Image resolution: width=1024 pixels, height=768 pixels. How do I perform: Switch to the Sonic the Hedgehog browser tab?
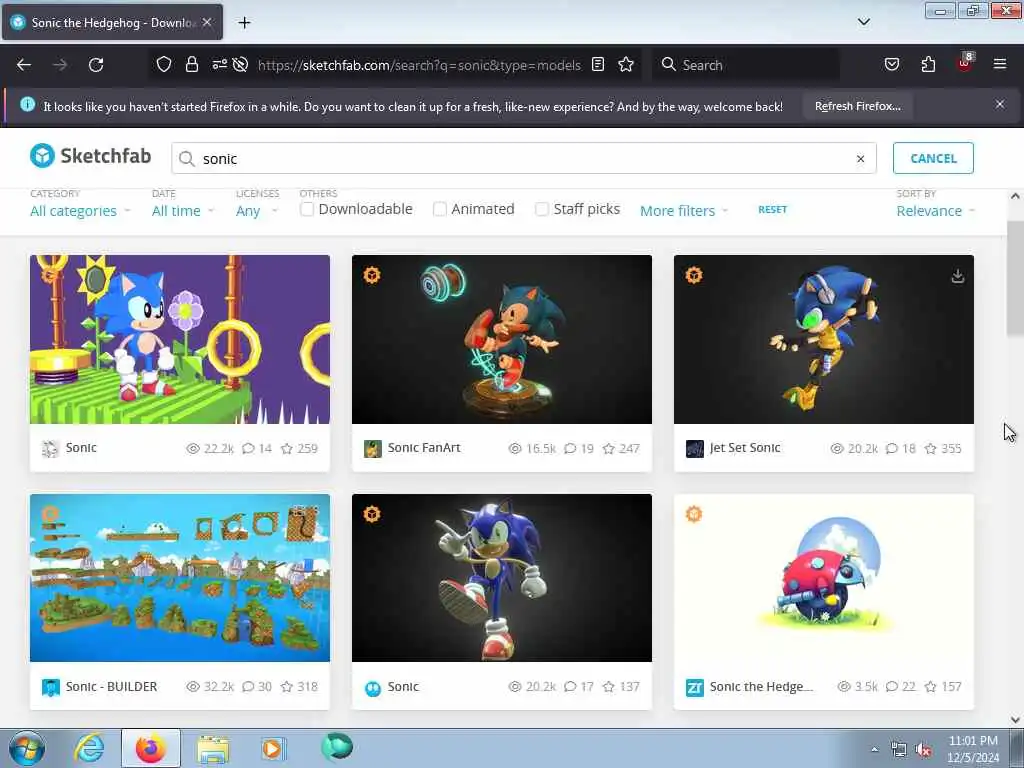click(x=112, y=23)
